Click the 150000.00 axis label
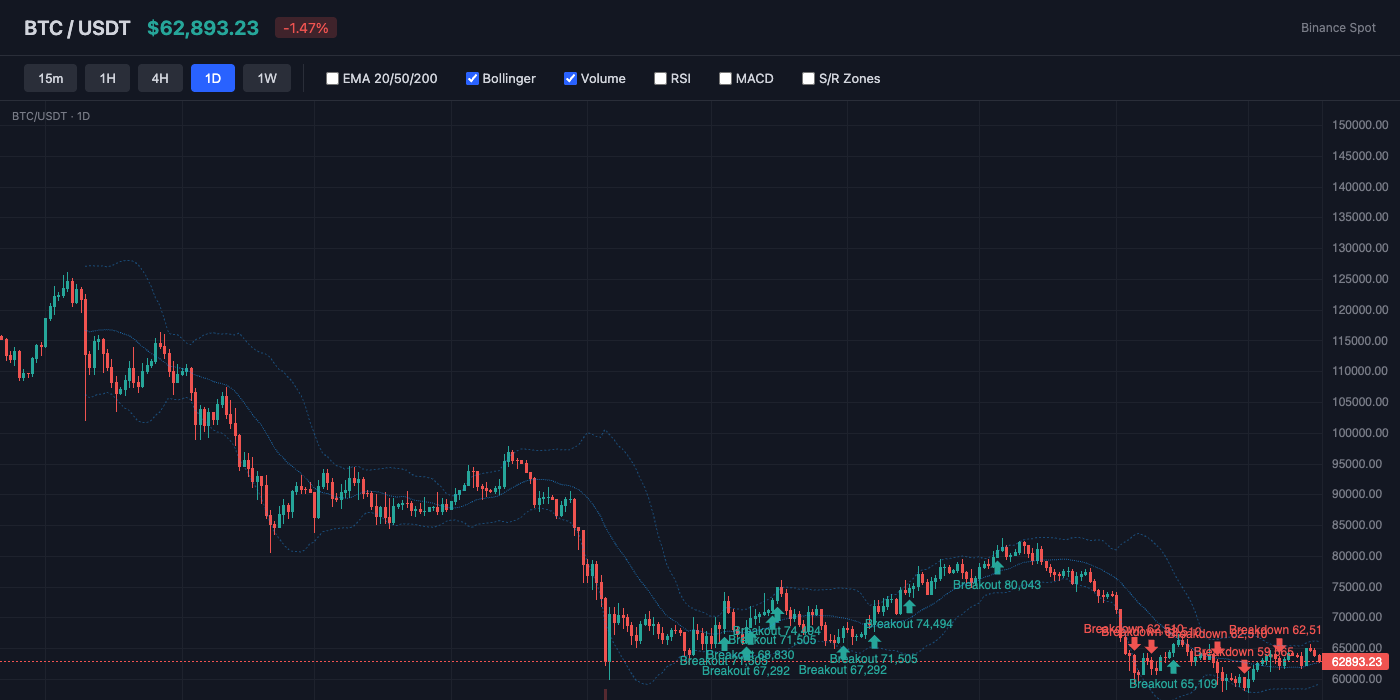This screenshot has height=700, width=1400. pyautogui.click(x=1361, y=125)
